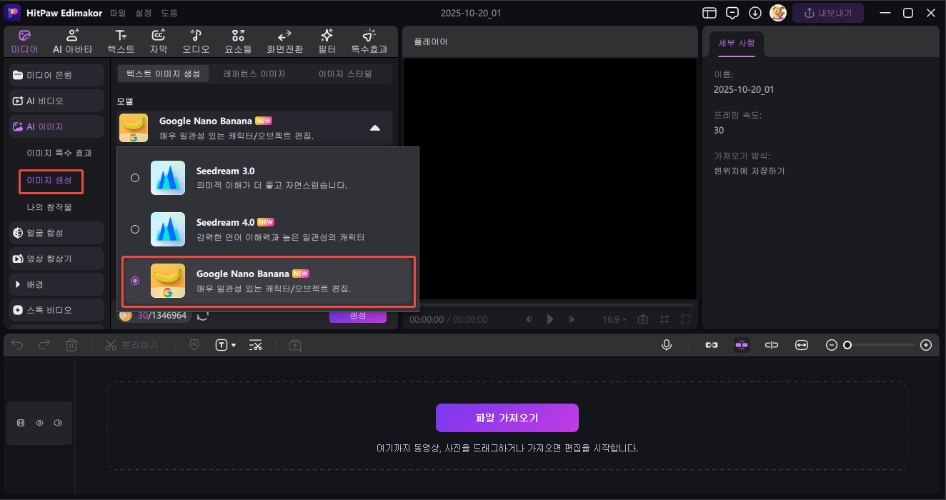Viewport: 946px width, 500px height.
Task: Open the text tool dropdown arrow in timeline toolbar
Action: 233,346
